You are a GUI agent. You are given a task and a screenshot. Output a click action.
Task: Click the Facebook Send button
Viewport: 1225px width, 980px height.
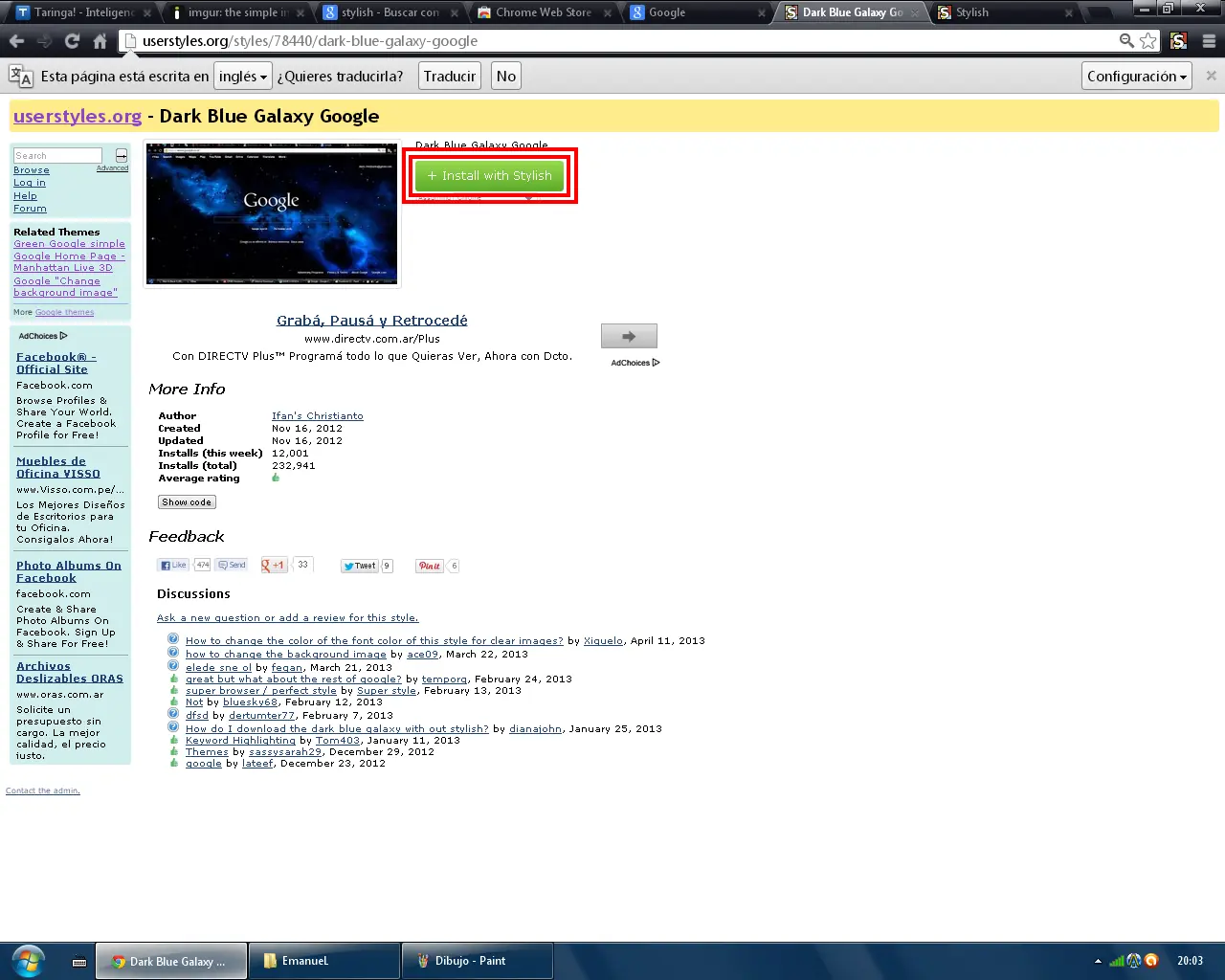[232, 565]
